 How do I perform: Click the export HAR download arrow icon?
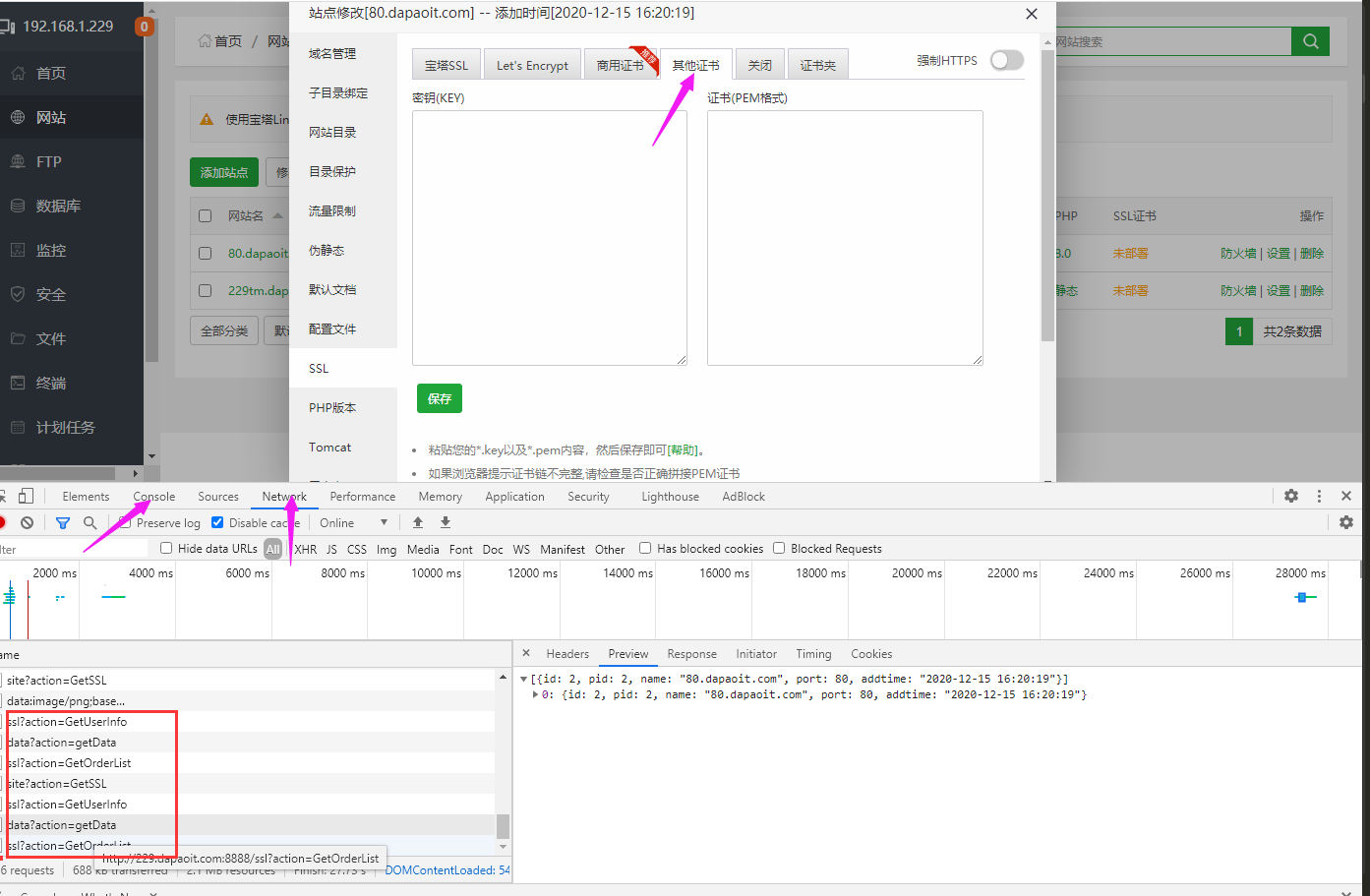(446, 522)
